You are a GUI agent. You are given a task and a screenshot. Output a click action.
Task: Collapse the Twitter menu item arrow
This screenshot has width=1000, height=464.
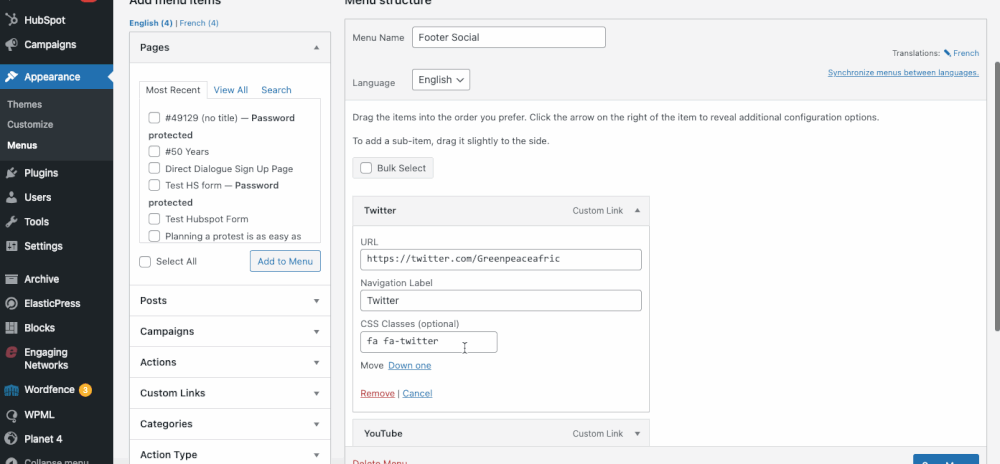pos(637,210)
